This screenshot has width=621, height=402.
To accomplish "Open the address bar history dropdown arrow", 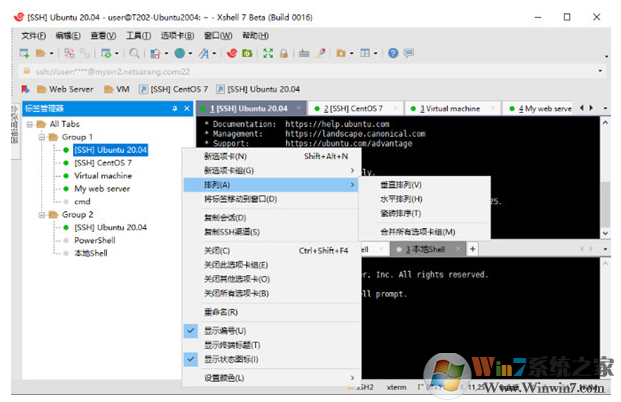I will (x=600, y=71).
